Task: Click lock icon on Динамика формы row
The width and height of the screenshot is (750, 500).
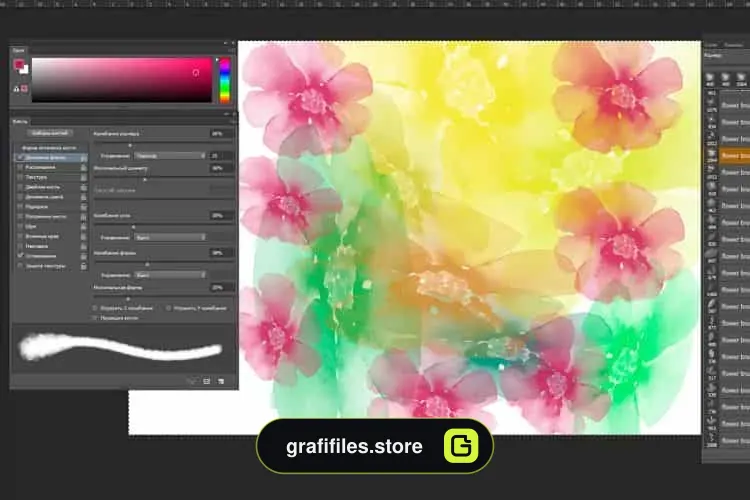Action: (x=84, y=157)
